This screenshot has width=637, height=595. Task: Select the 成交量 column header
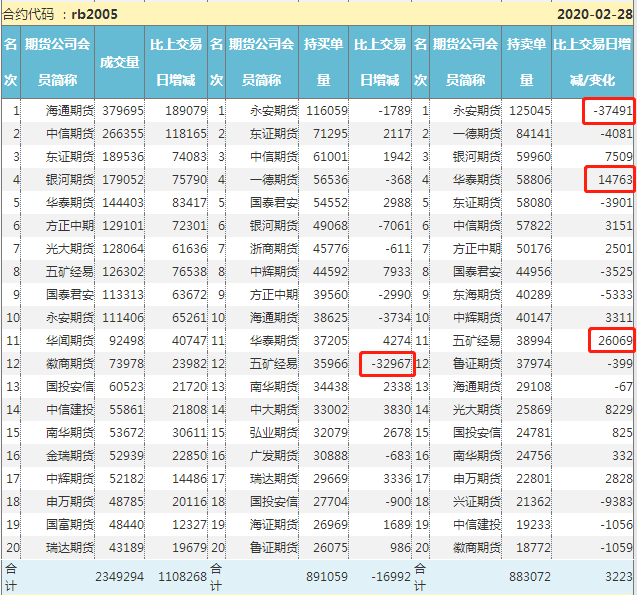[x=119, y=62]
